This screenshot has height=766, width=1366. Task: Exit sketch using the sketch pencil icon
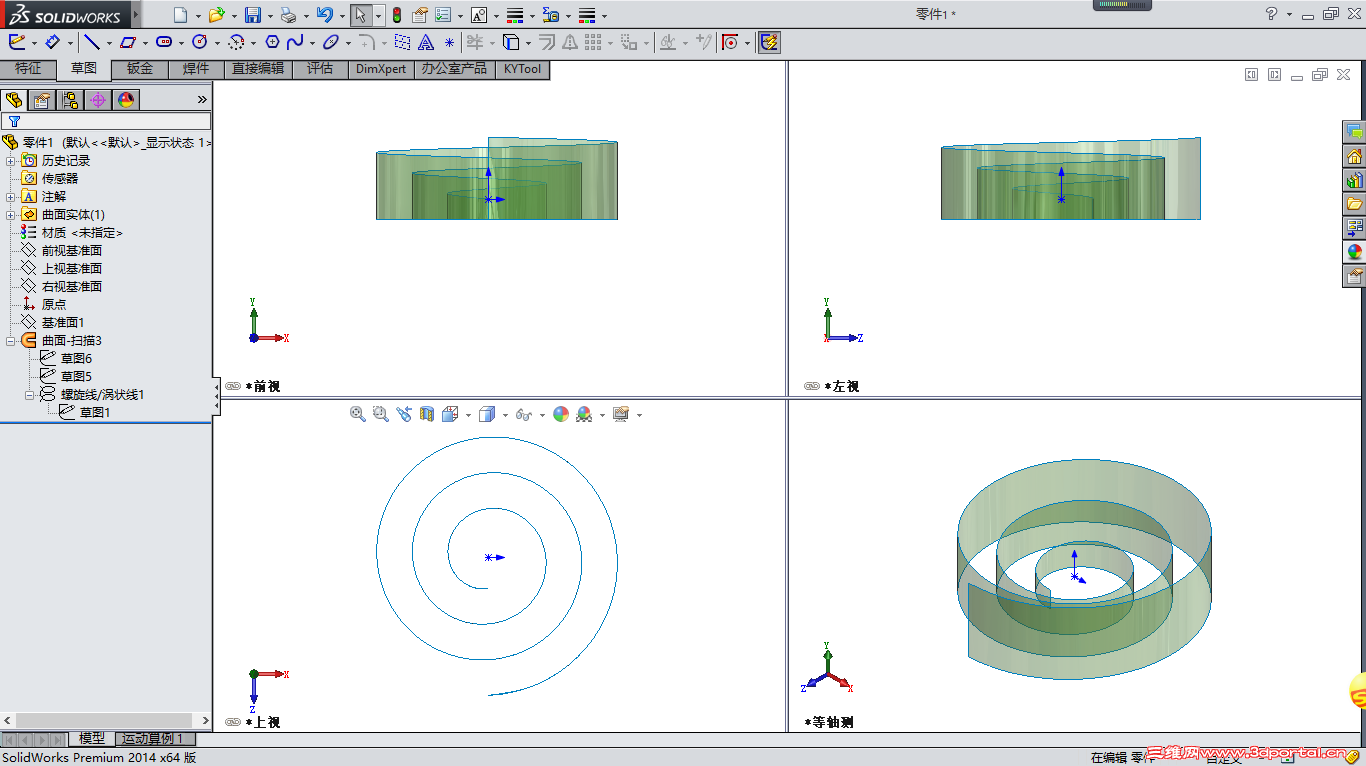click(17, 42)
